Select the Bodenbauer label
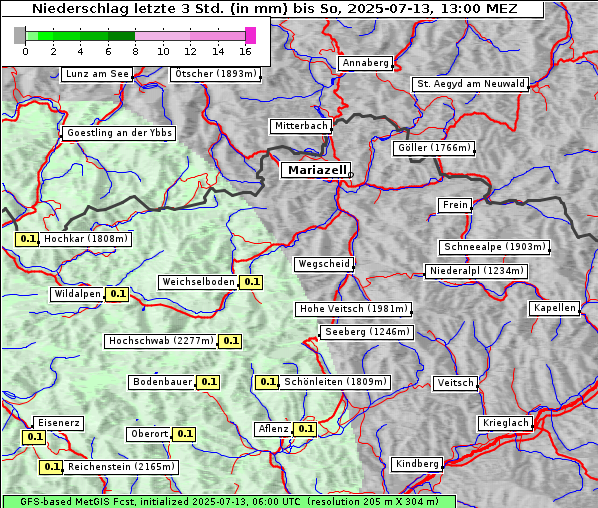598x508 pixels. [x=162, y=382]
